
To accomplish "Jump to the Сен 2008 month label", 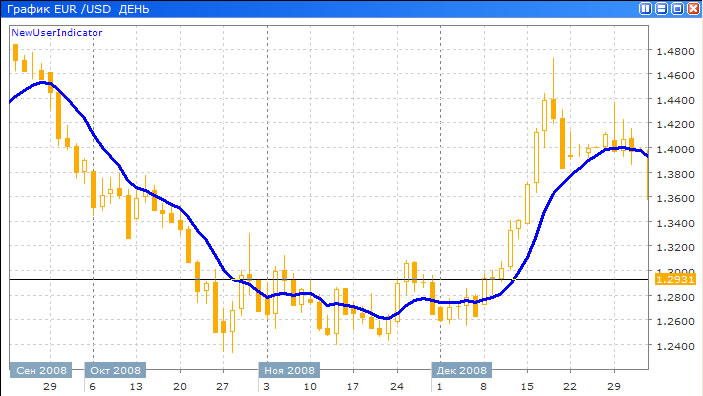I will click(x=41, y=370).
